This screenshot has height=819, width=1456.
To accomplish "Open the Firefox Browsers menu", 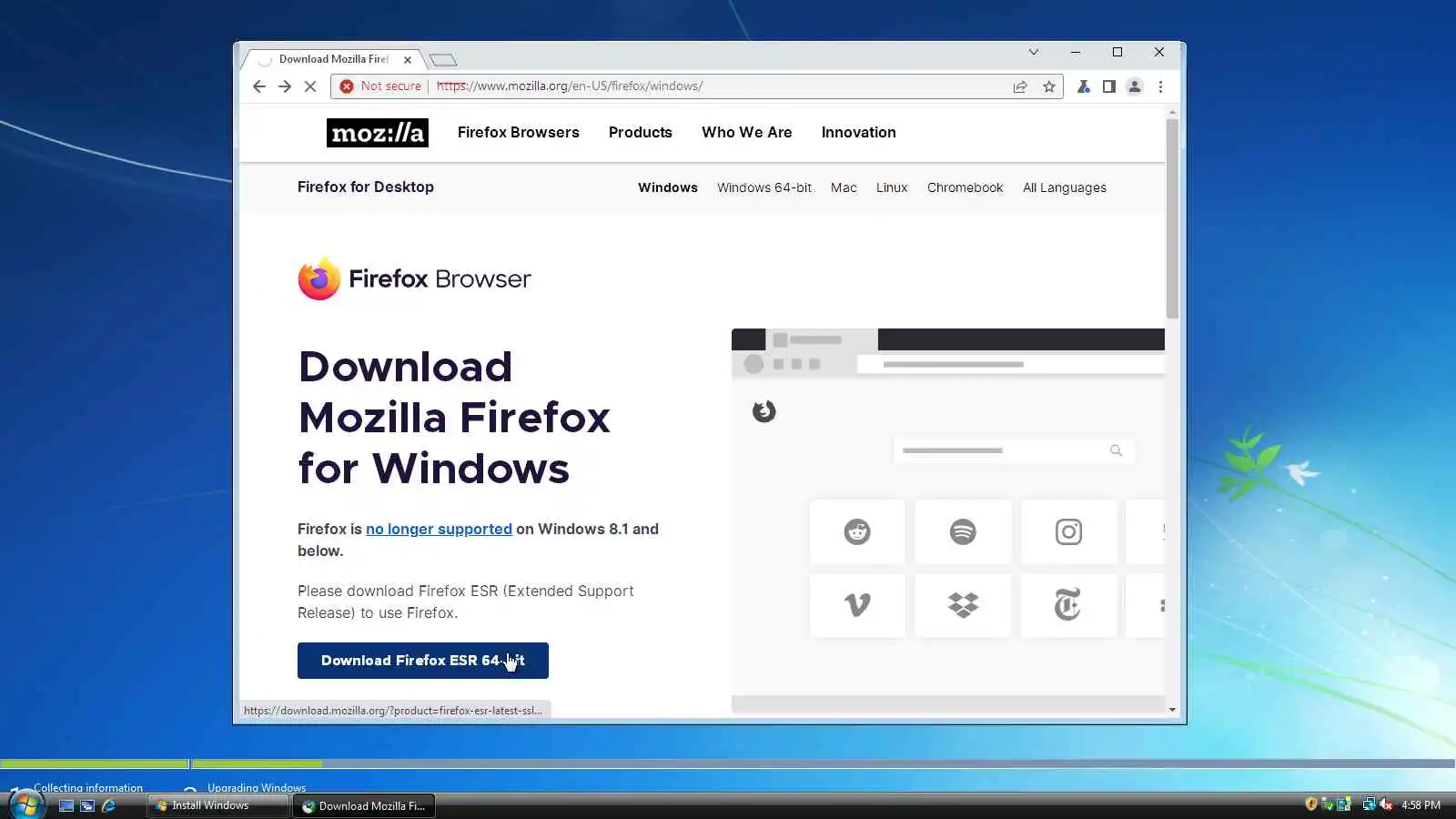I will coord(518,133).
